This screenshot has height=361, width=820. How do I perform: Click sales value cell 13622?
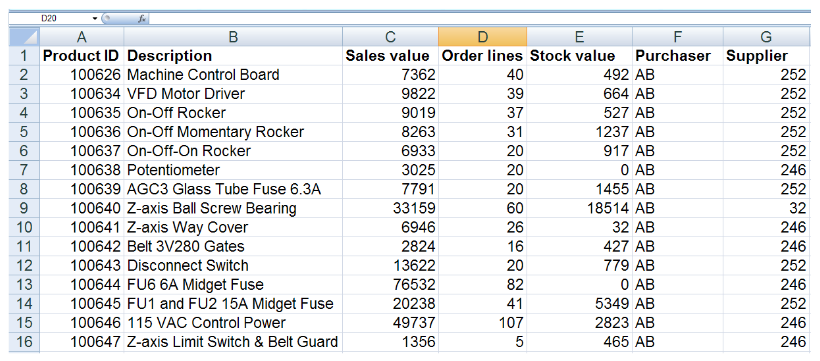click(x=390, y=266)
